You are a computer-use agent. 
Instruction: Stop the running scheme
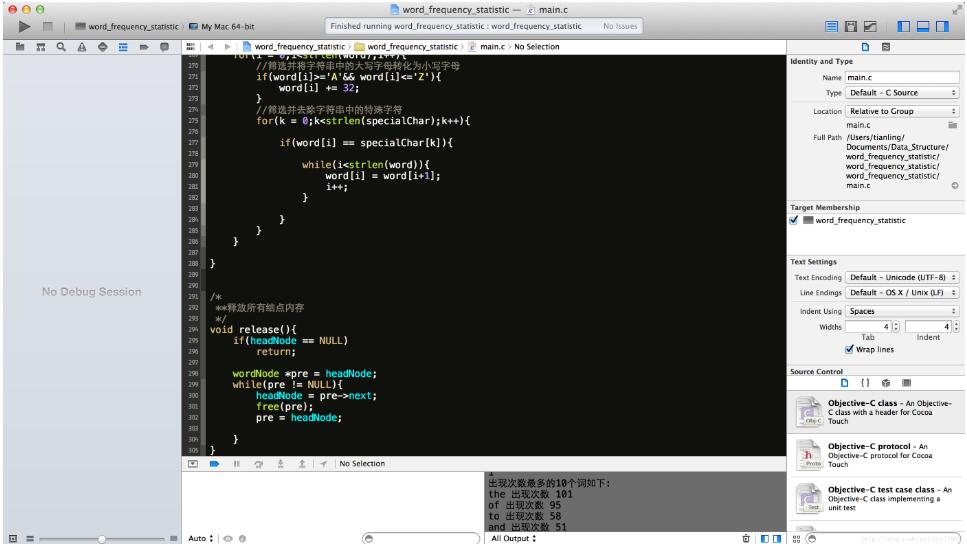[47, 27]
